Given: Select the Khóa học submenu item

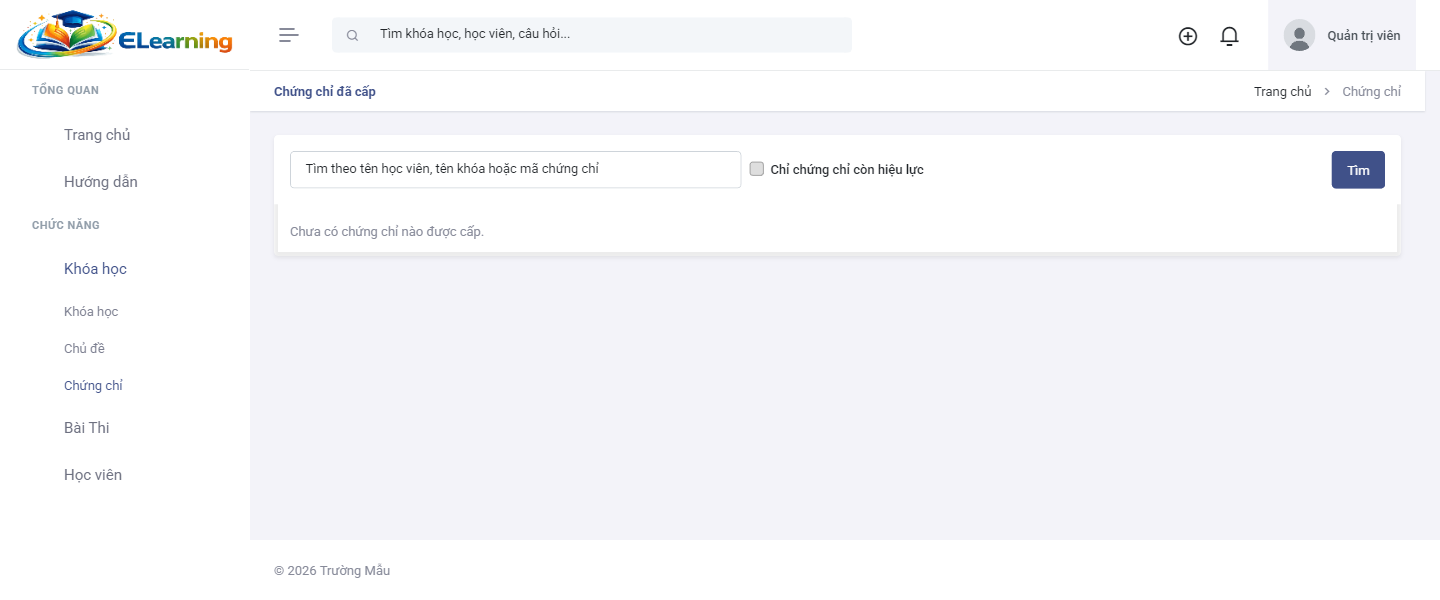Looking at the screenshot, I should click(91, 312).
